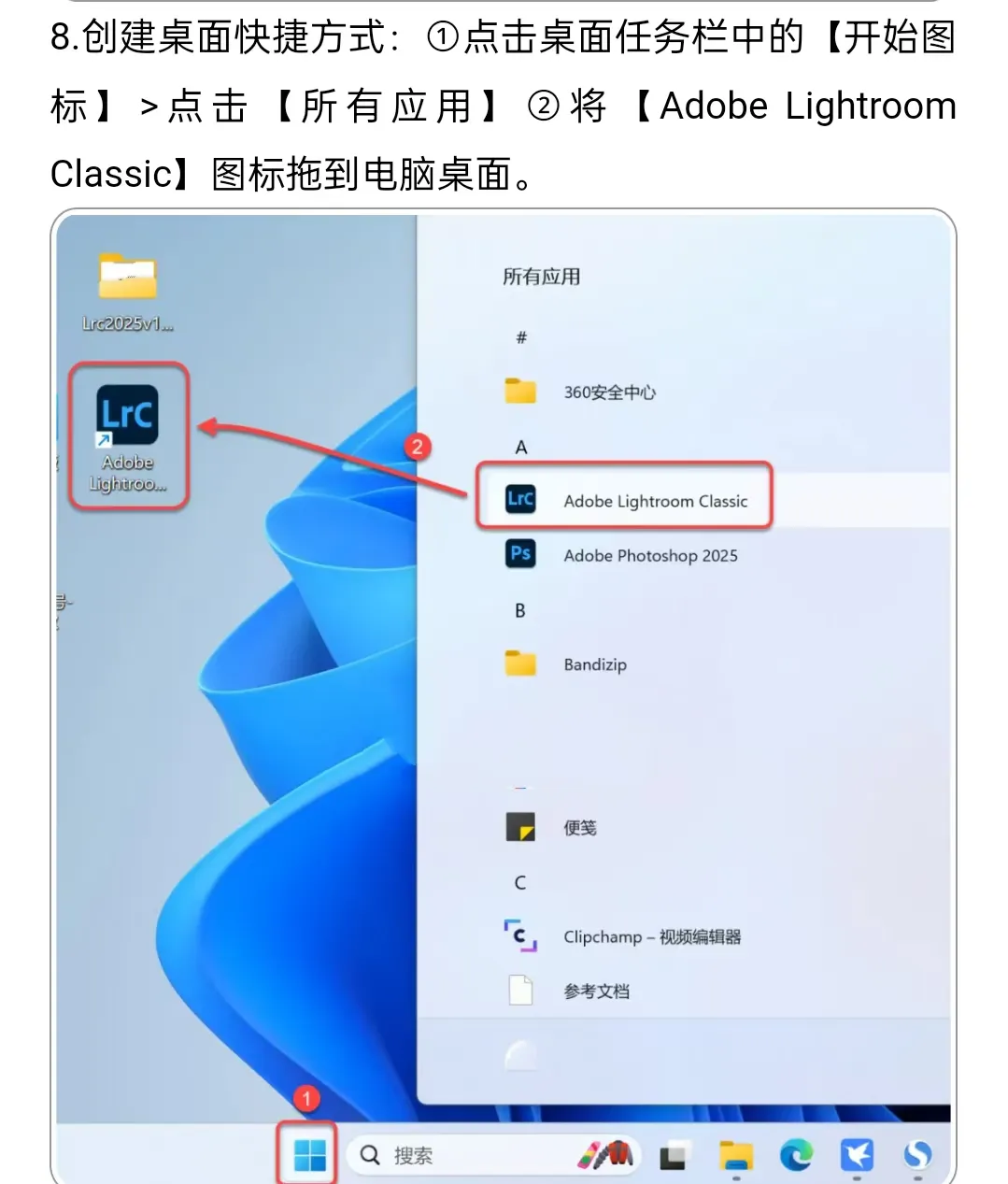Image resolution: width=1008 pixels, height=1184 pixels.
Task: Click the Photoshop Ps icon in list
Action: tap(520, 553)
